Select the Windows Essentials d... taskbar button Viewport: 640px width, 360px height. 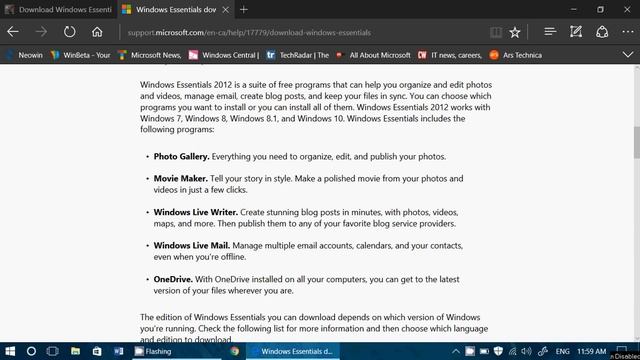pos(293,351)
